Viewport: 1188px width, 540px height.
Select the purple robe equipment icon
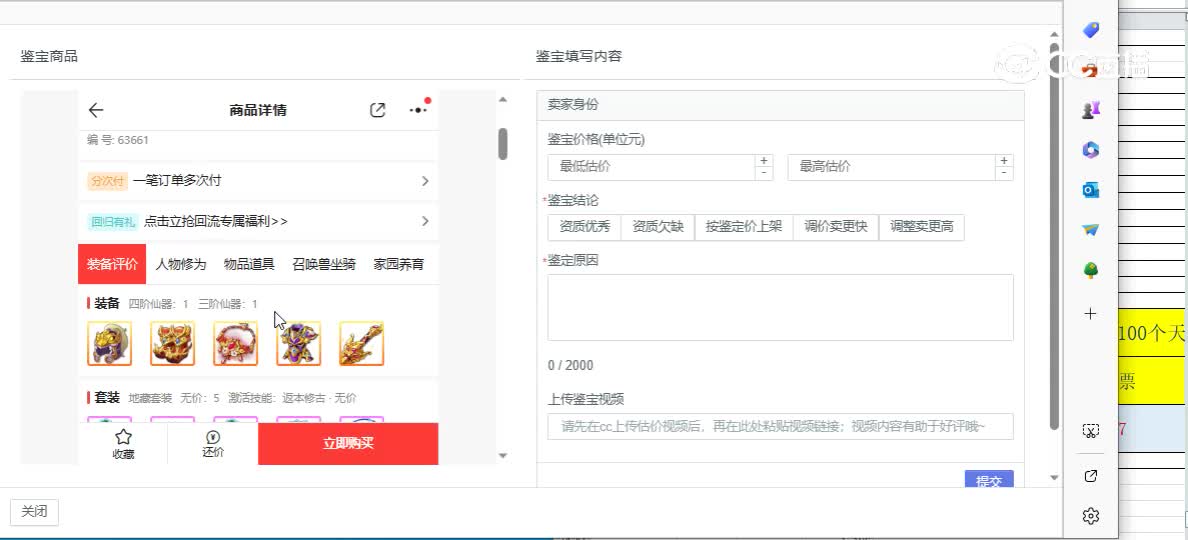299,343
